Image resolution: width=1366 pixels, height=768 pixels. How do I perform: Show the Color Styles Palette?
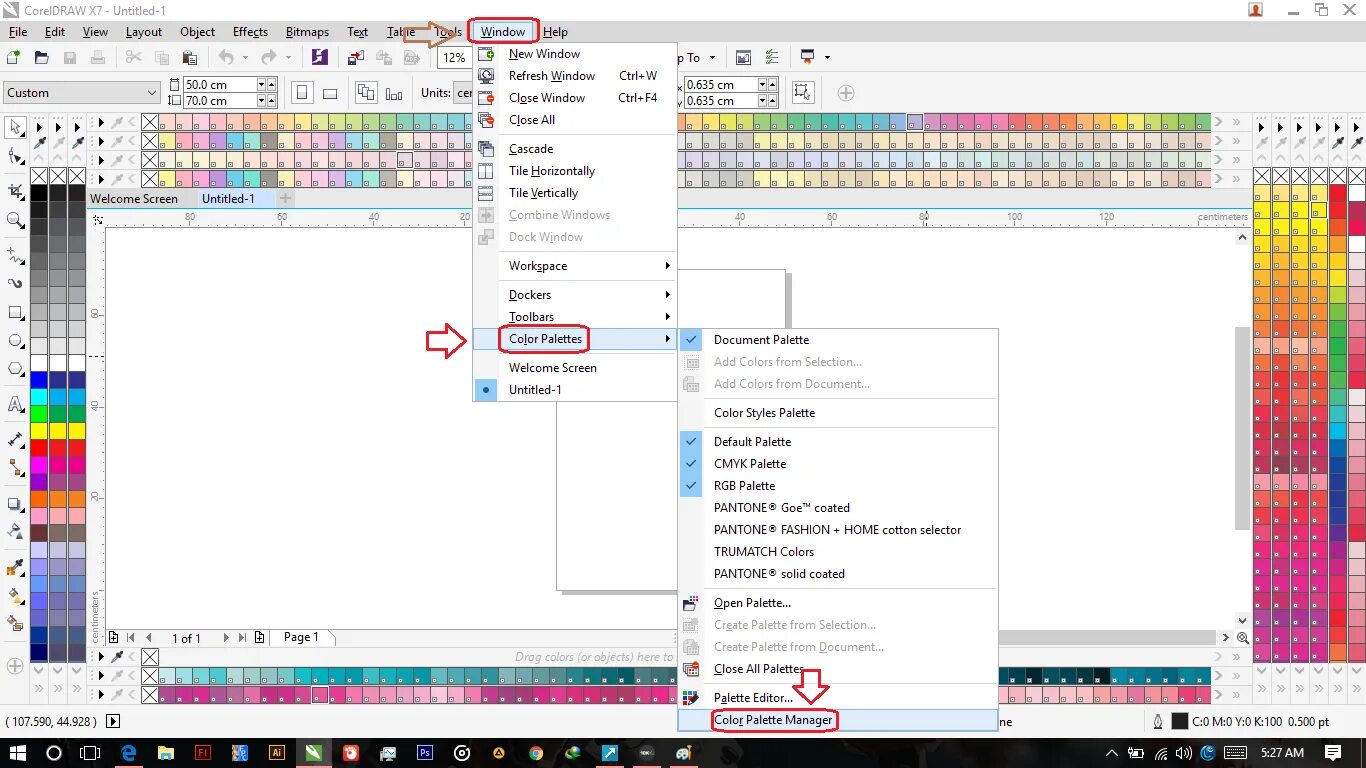point(838,413)
